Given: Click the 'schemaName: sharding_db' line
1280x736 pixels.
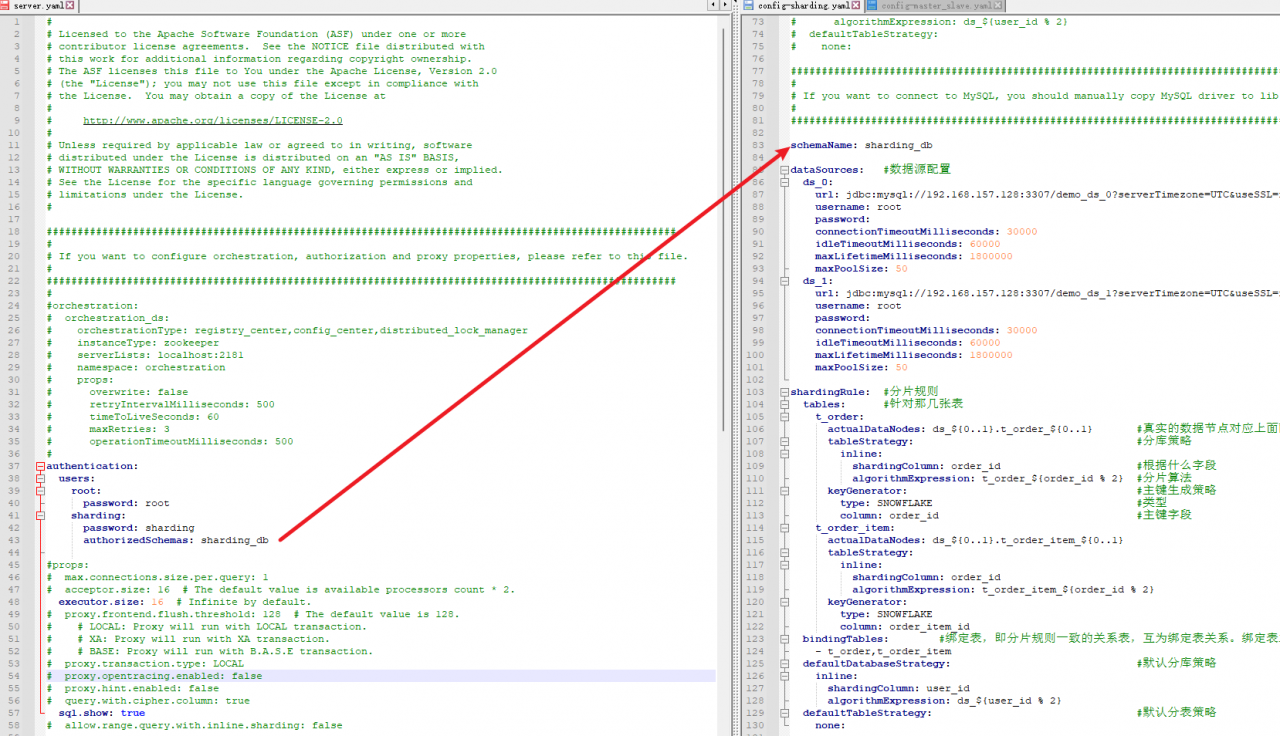Looking at the screenshot, I should coord(861,145).
